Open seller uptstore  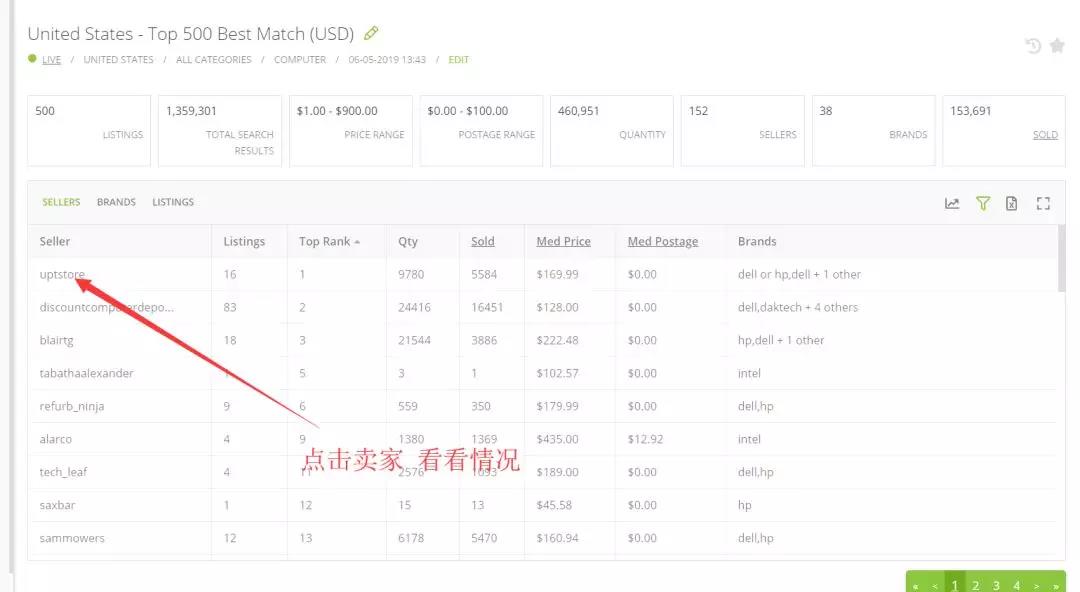[62, 274]
